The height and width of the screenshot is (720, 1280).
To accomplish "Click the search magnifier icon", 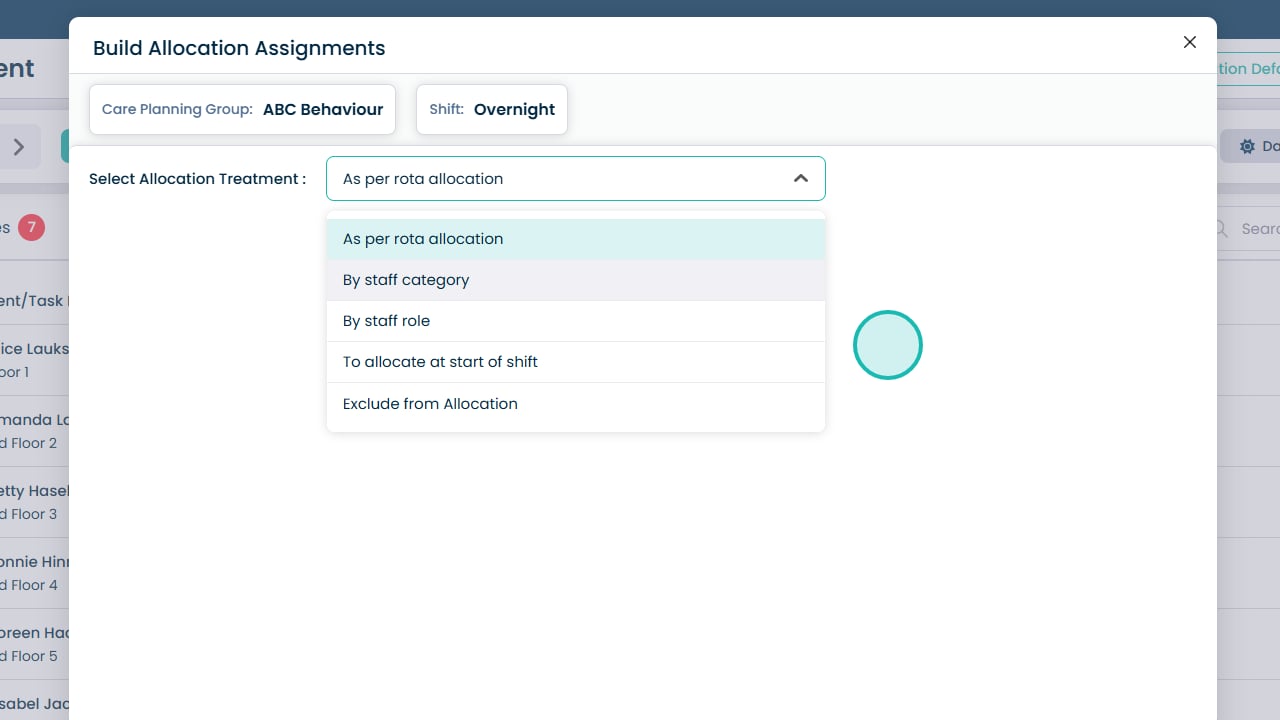I will click(x=1222, y=229).
